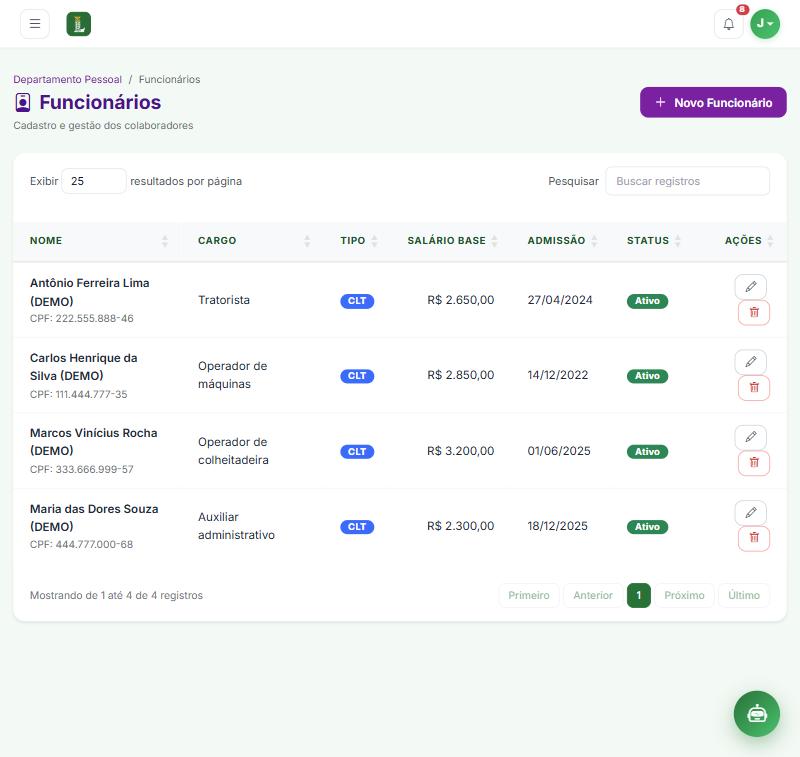Open the hamburger sidebar menu
This screenshot has width=800, height=757.
tap(35, 23)
